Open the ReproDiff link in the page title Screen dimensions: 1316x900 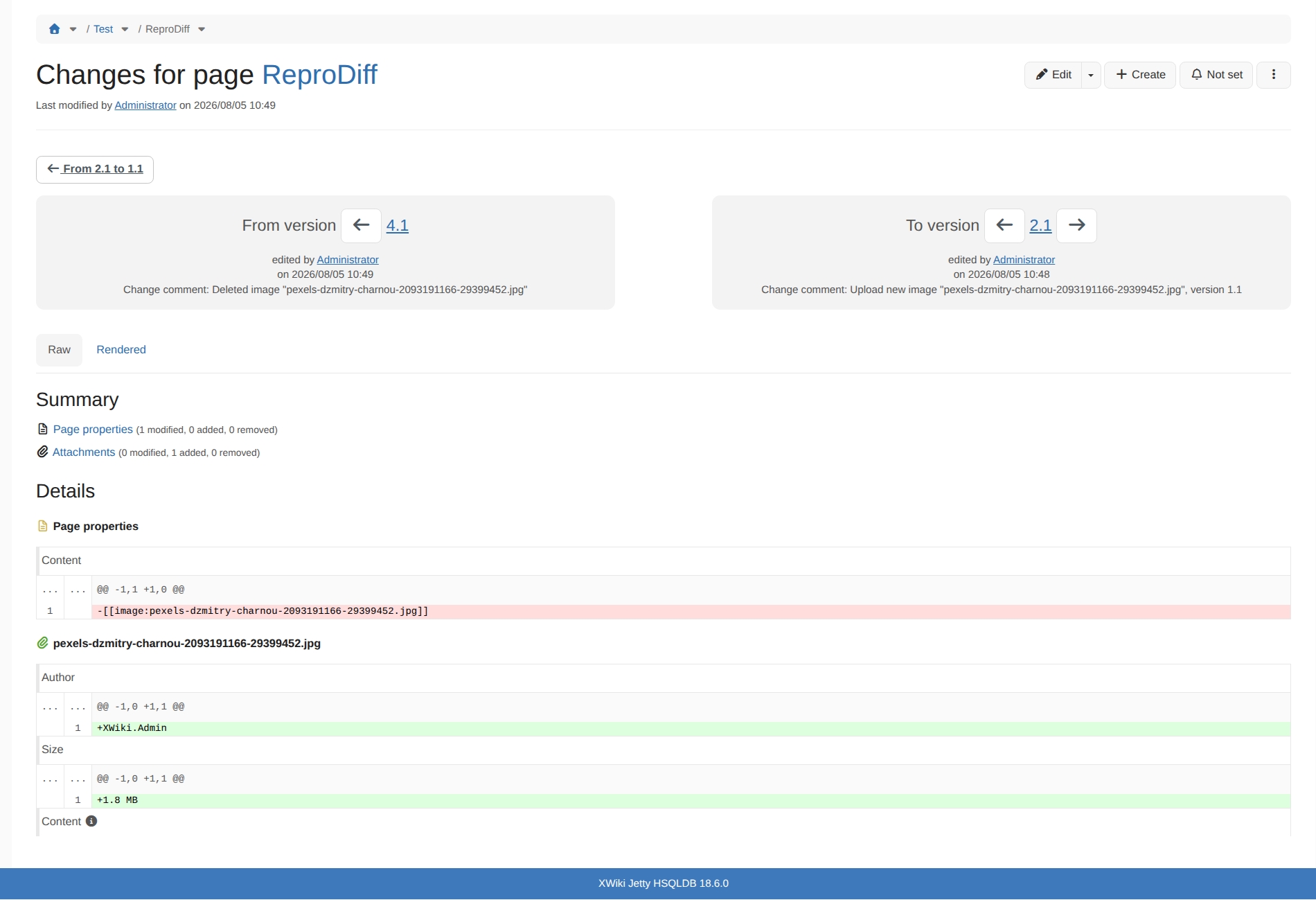(319, 75)
